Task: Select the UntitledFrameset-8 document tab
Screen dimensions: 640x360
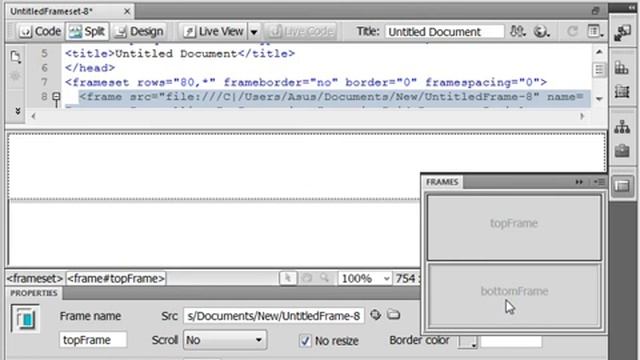Action: coord(52,11)
